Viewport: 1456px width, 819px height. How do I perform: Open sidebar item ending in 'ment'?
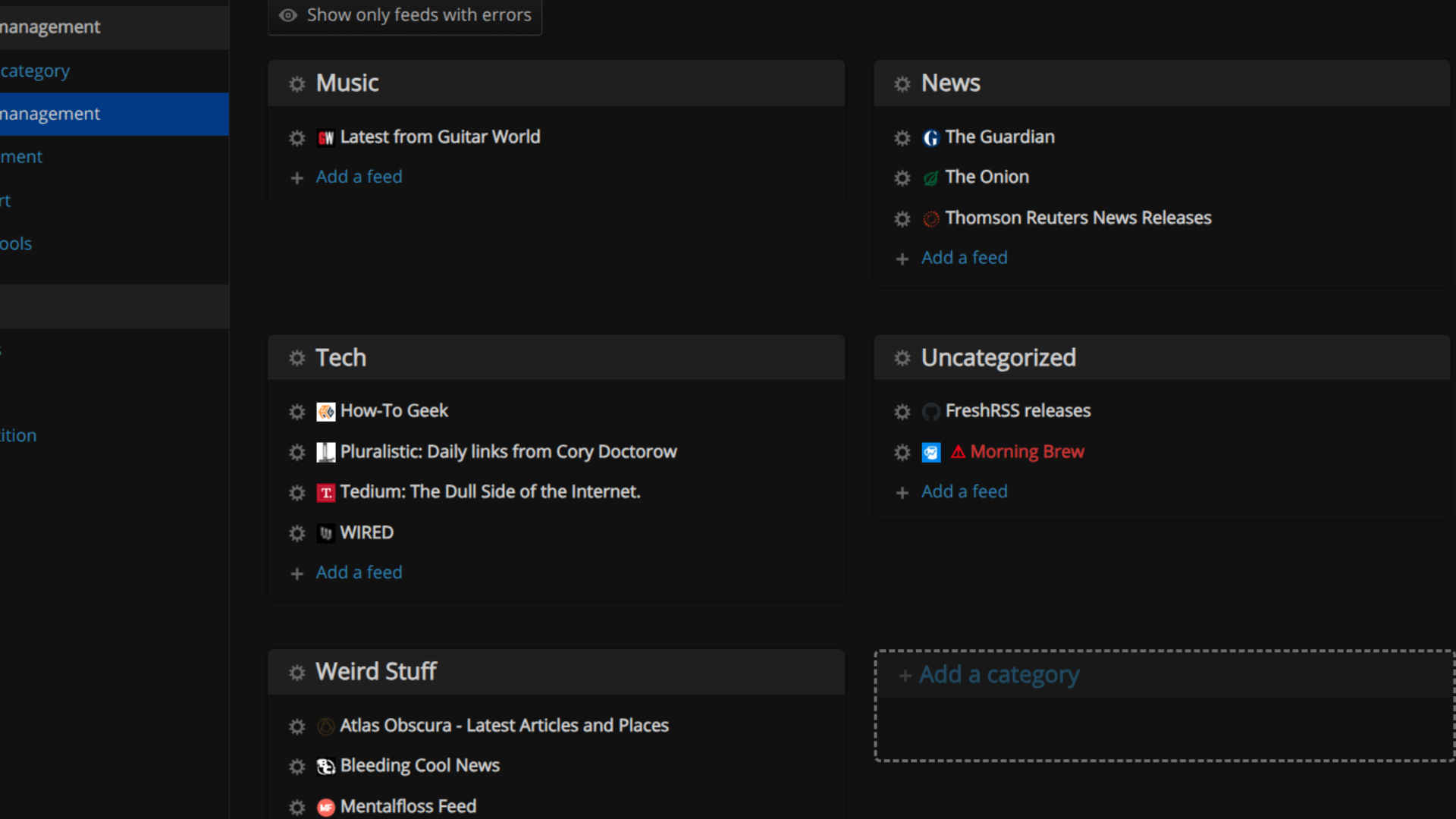click(21, 157)
